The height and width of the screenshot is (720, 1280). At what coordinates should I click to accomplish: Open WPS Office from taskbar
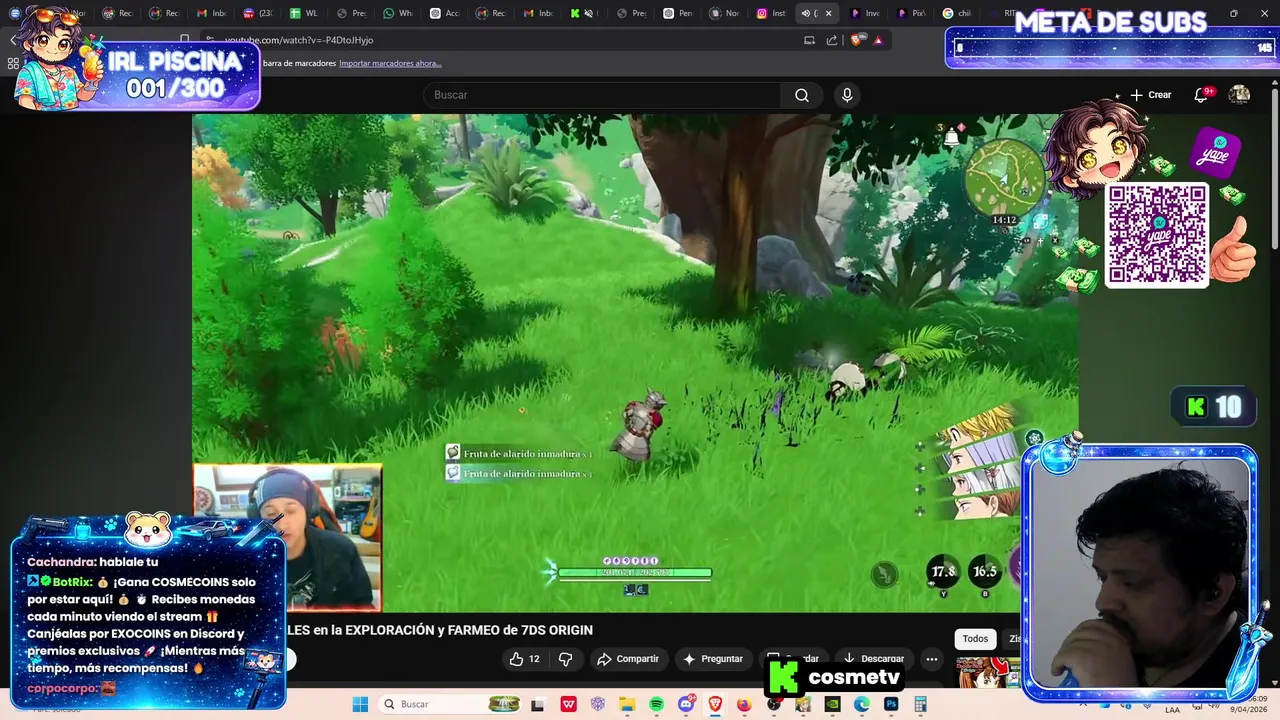(568, 704)
